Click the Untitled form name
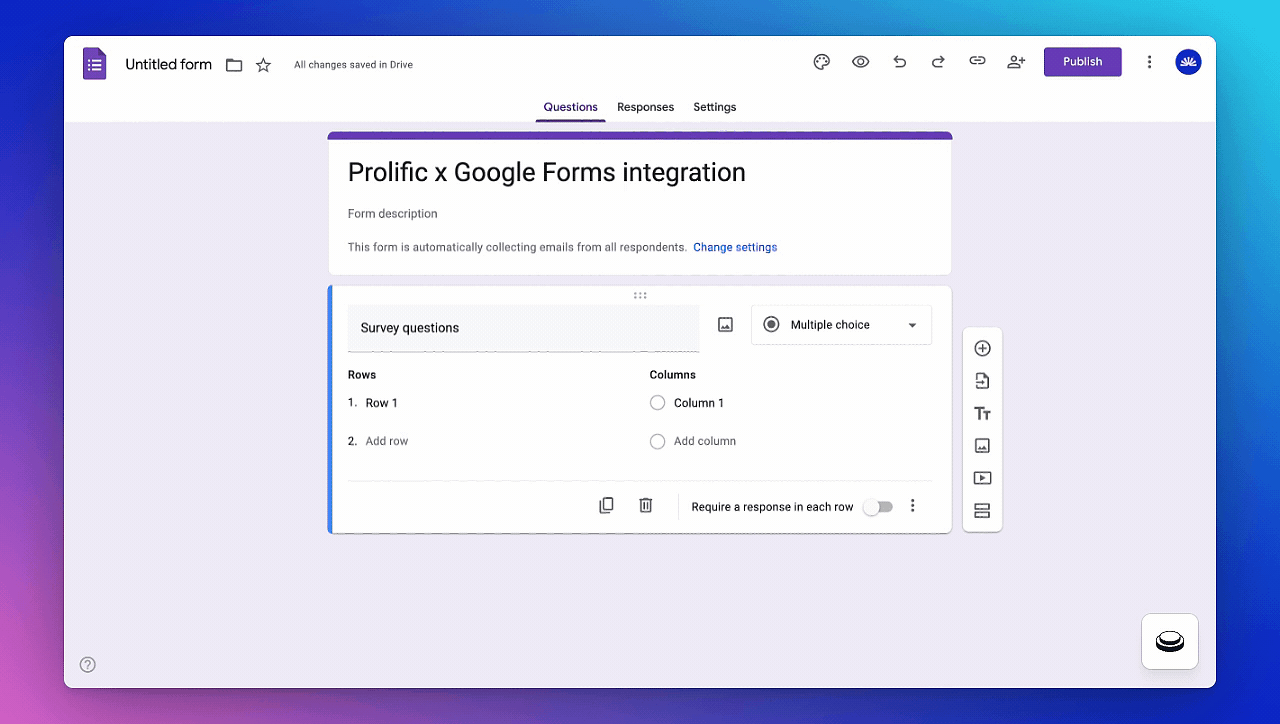This screenshot has height=724, width=1280. pyautogui.click(x=168, y=65)
